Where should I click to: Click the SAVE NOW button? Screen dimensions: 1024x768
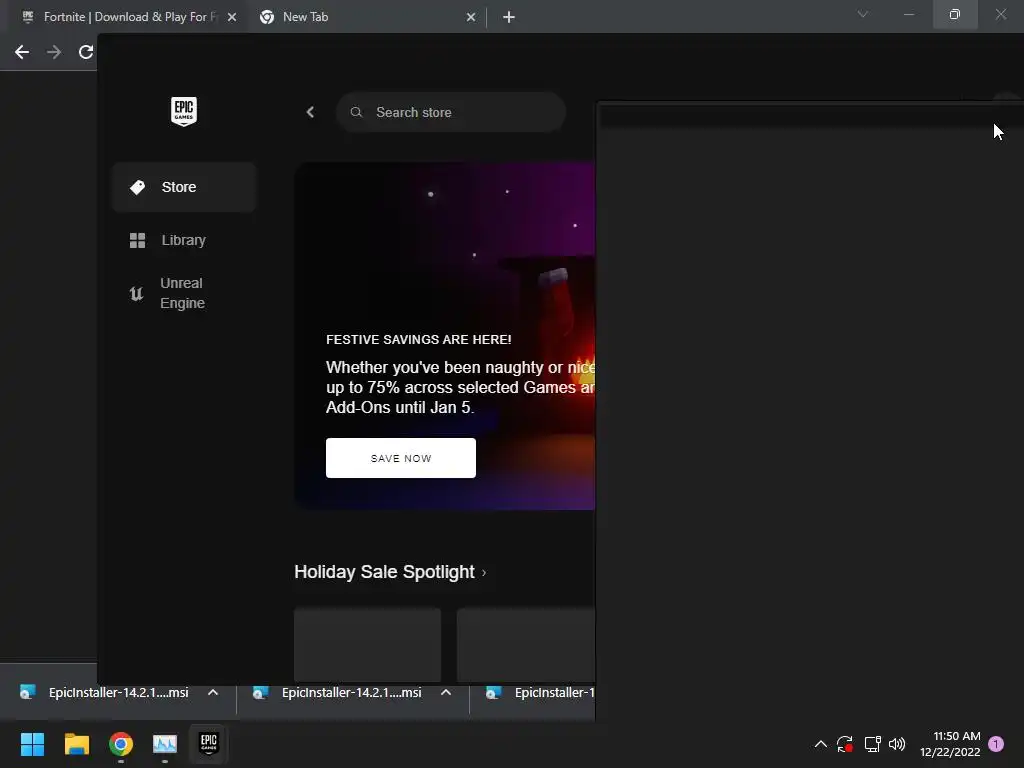click(400, 458)
